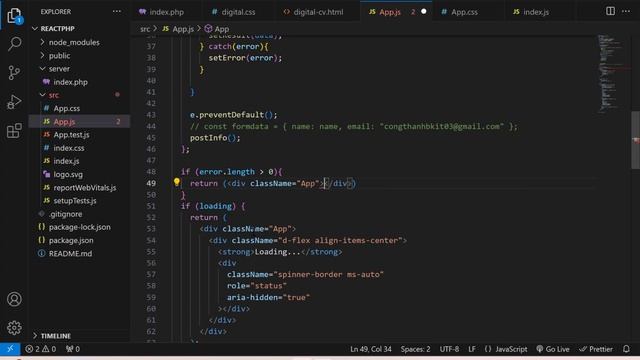This screenshot has height=360, width=640.
Task: Open the Accounts menu icon
Action: pyautogui.click(x=14, y=299)
